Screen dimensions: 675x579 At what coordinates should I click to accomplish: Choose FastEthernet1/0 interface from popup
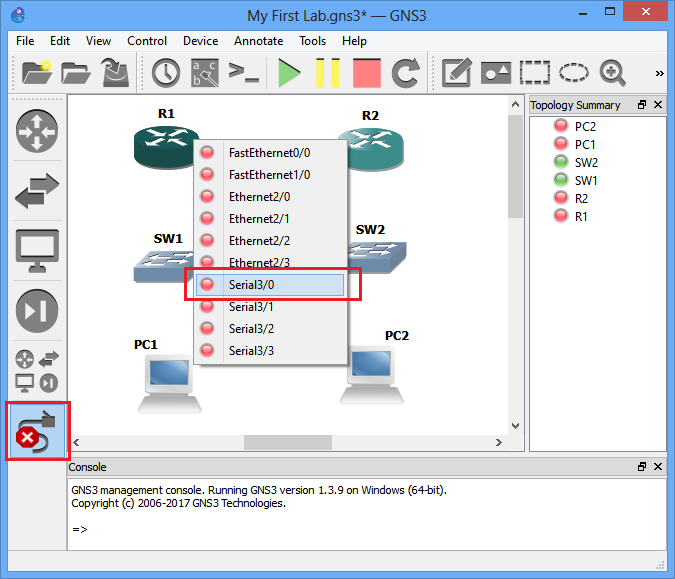[x=270, y=175]
